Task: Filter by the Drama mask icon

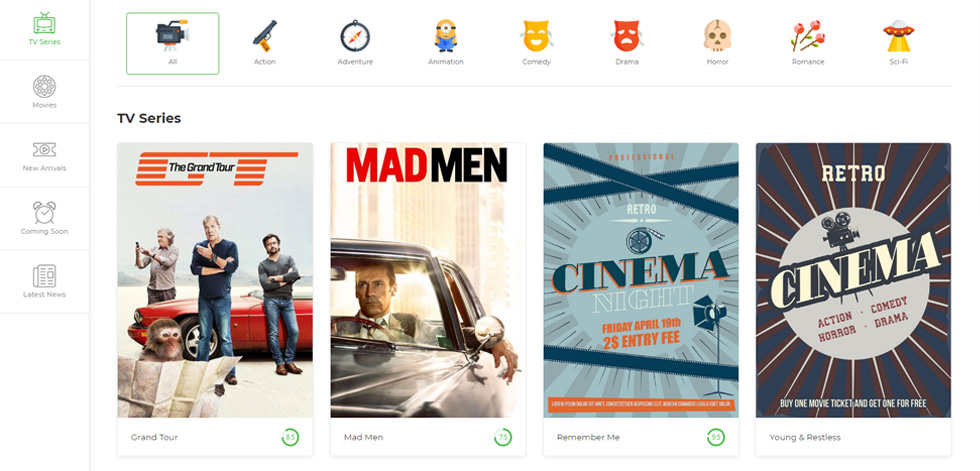Action: [627, 36]
